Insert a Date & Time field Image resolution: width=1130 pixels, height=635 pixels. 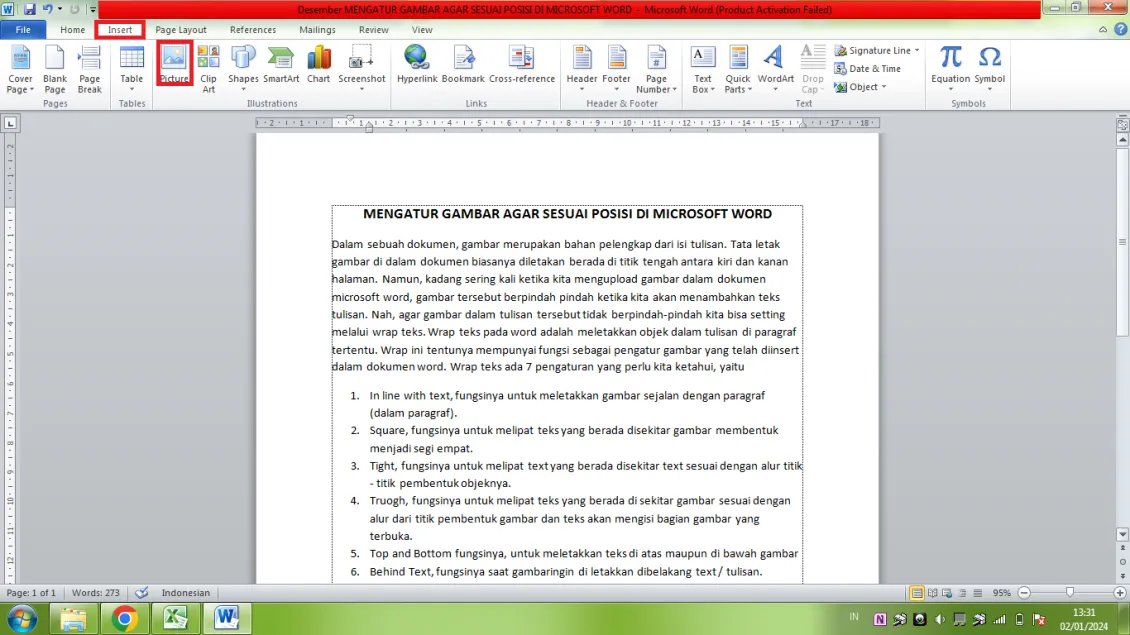[x=868, y=68]
